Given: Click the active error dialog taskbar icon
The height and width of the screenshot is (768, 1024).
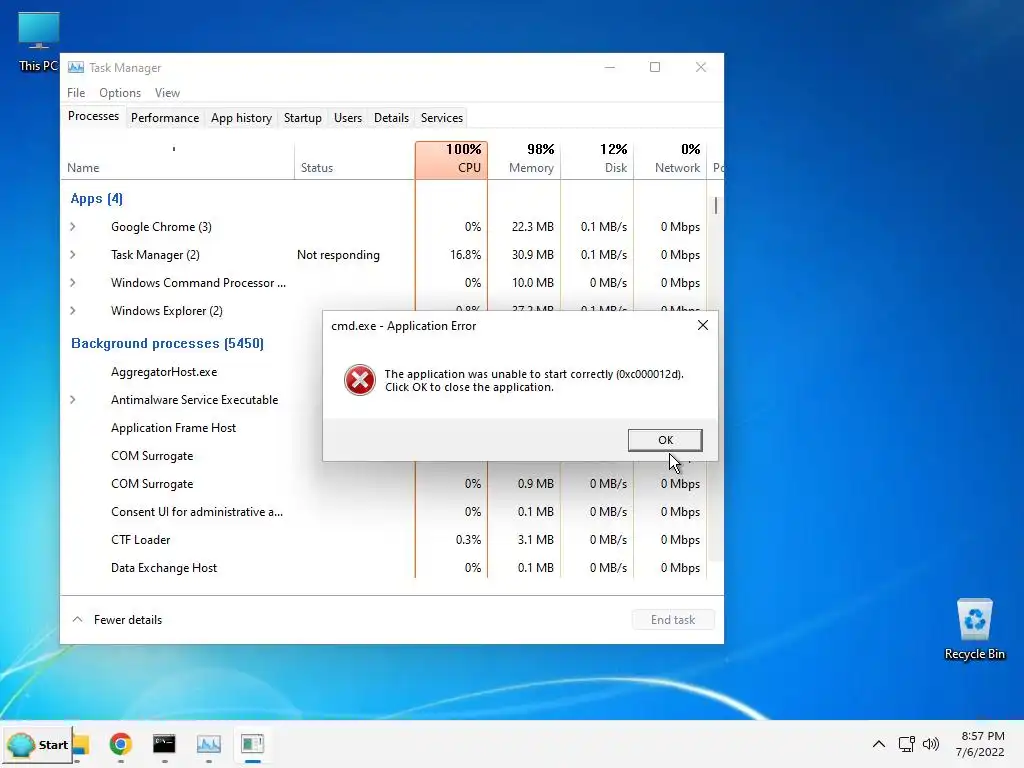Looking at the screenshot, I should pyautogui.click(x=252, y=744).
